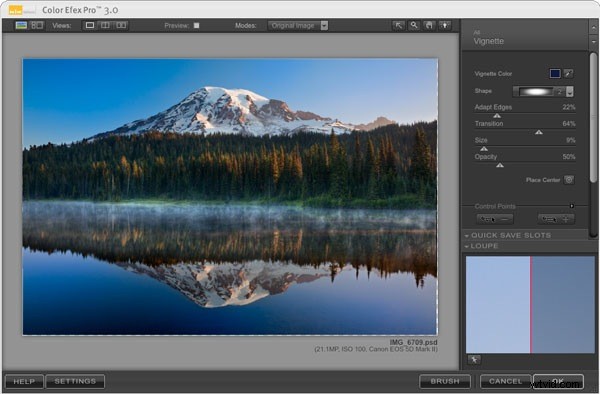Choose the arrow selection tool
Screen dimensions: 600x394
[399, 26]
